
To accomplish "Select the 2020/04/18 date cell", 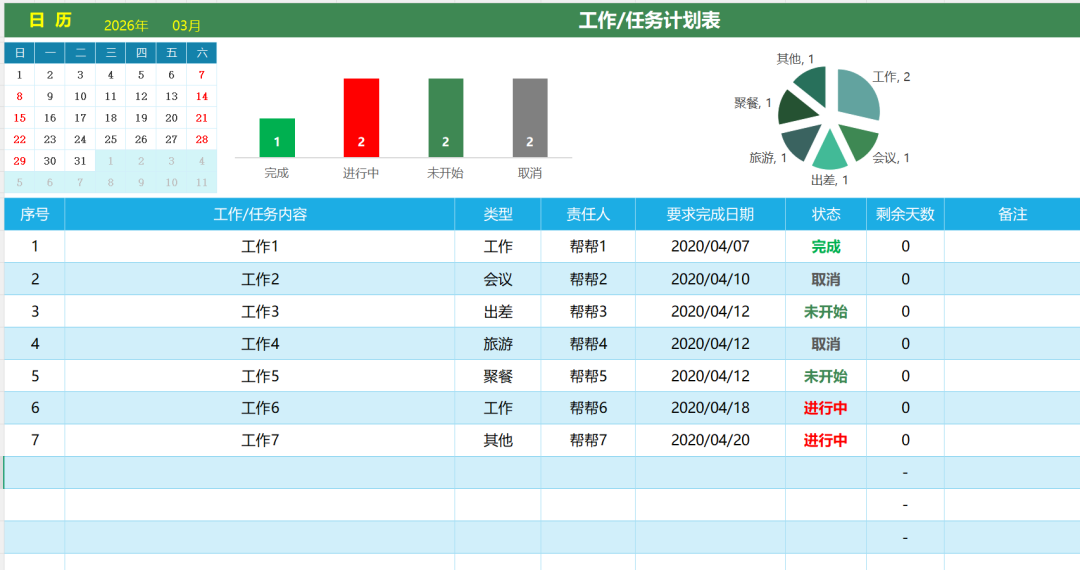I will click(710, 408).
